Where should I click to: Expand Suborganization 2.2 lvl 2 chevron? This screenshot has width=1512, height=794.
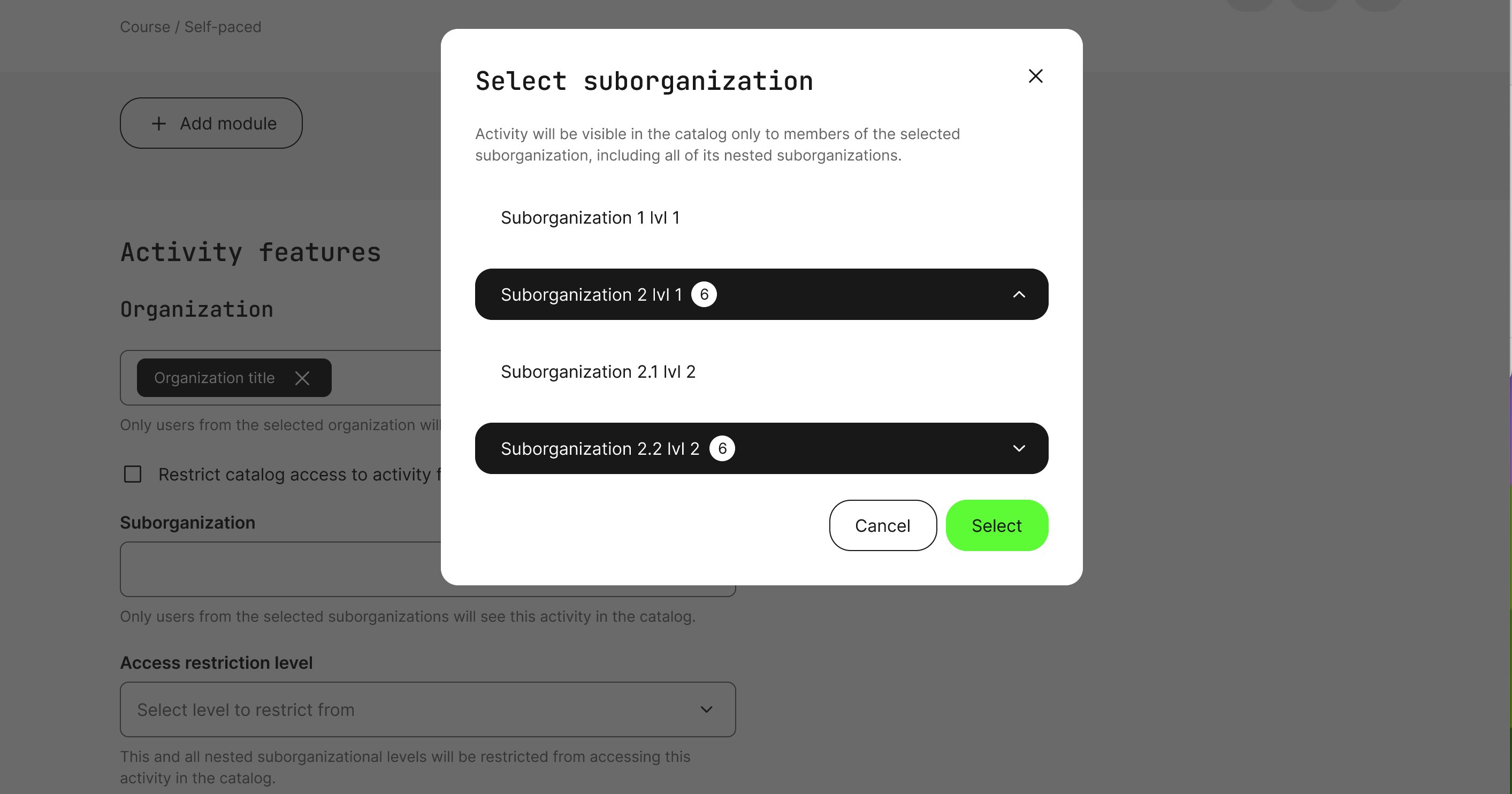[x=1019, y=448]
